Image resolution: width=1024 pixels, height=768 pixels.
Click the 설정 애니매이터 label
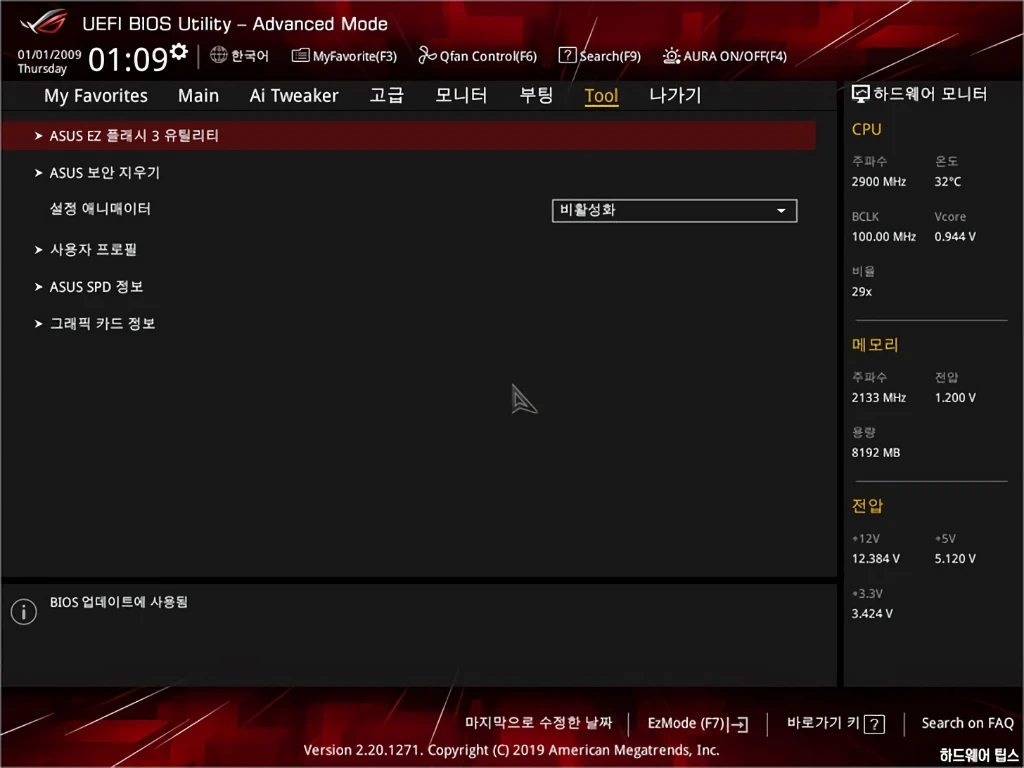(x=100, y=209)
